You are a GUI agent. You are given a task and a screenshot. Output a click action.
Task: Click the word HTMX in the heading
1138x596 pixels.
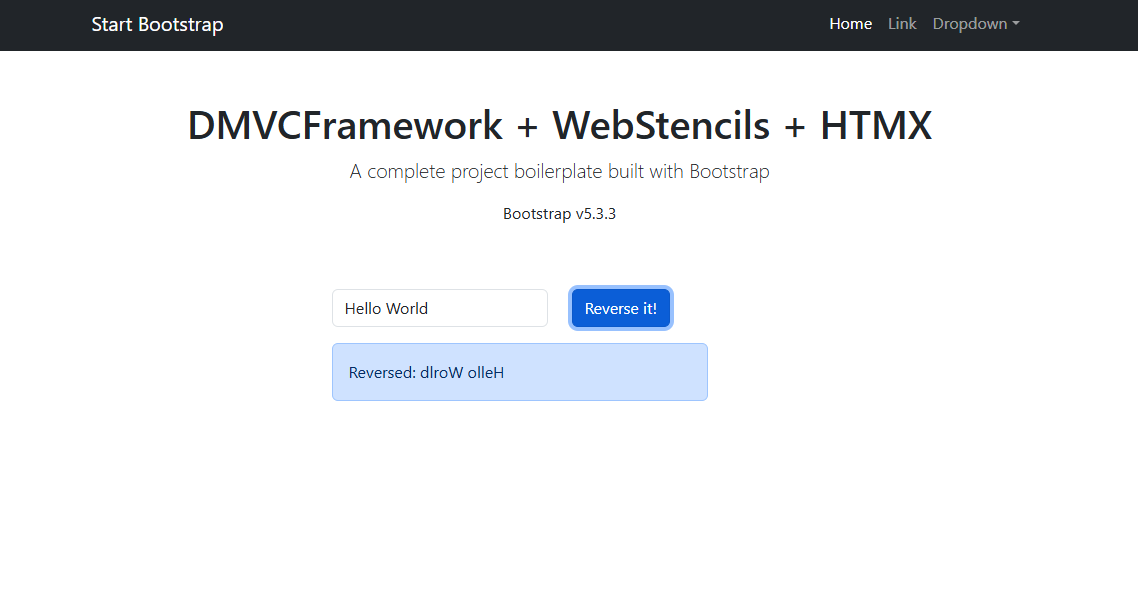click(x=876, y=126)
